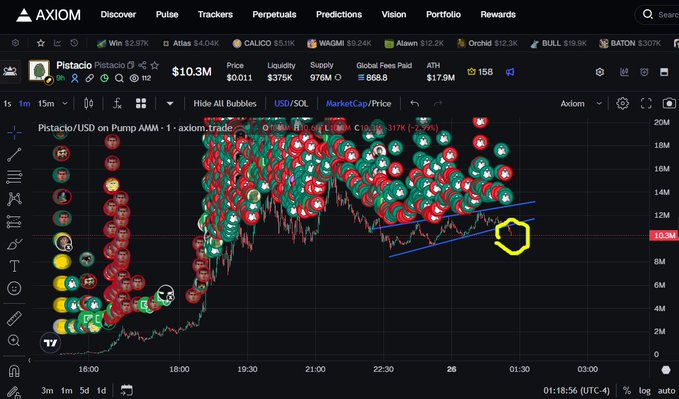The height and width of the screenshot is (399, 679).
Task: Undo the last chart action
Action: tap(414, 104)
